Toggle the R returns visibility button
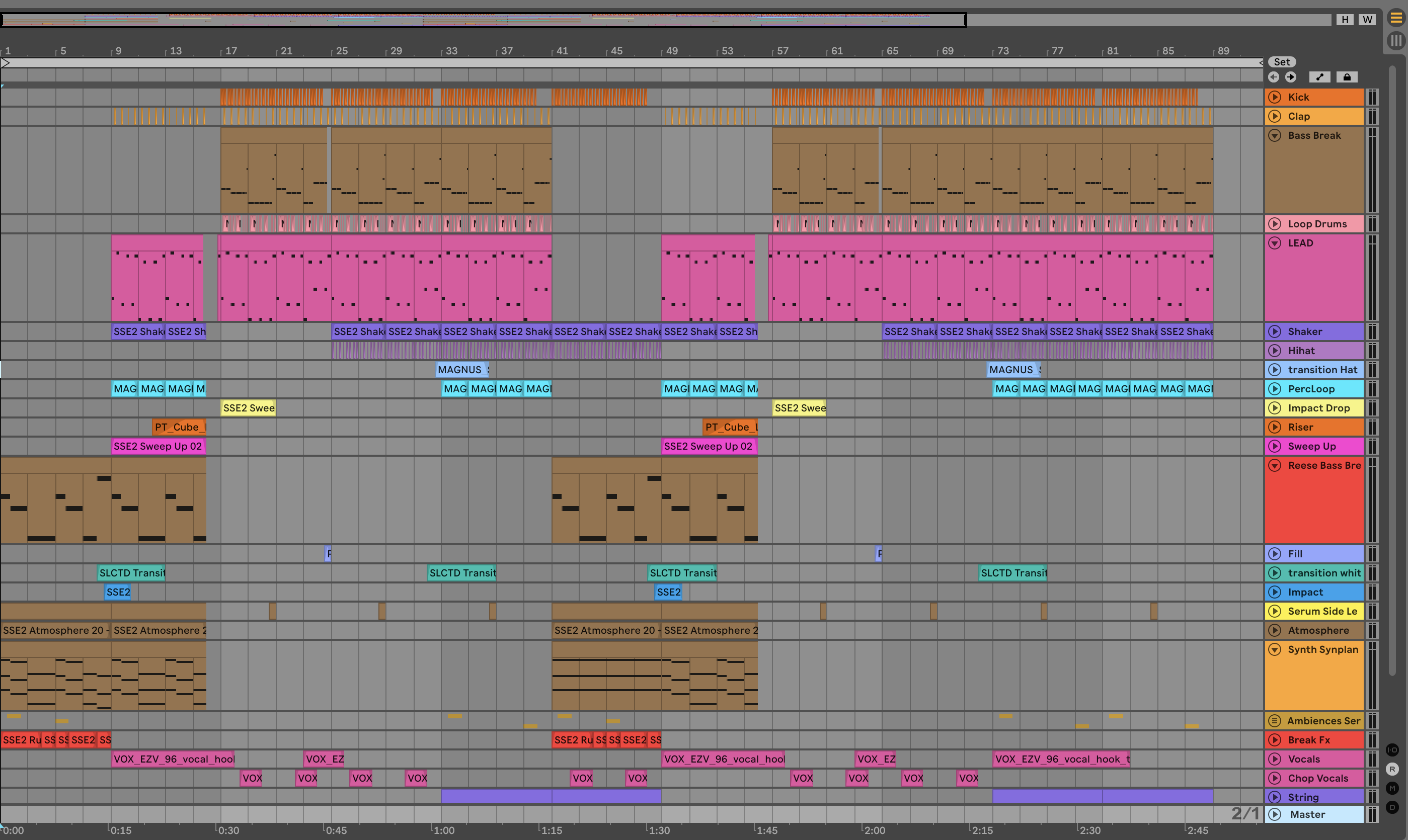Viewport: 1408px width, 840px height. click(x=1392, y=769)
